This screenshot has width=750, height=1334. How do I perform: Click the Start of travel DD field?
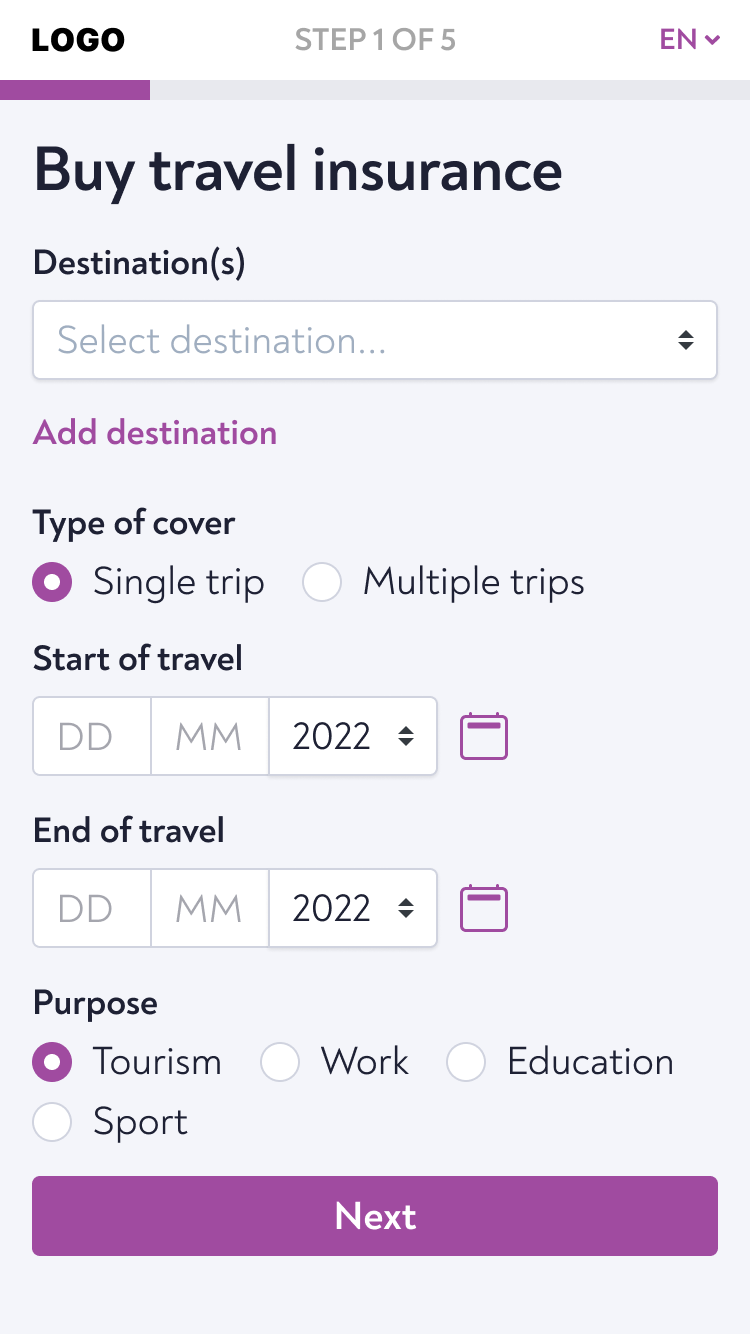click(92, 737)
